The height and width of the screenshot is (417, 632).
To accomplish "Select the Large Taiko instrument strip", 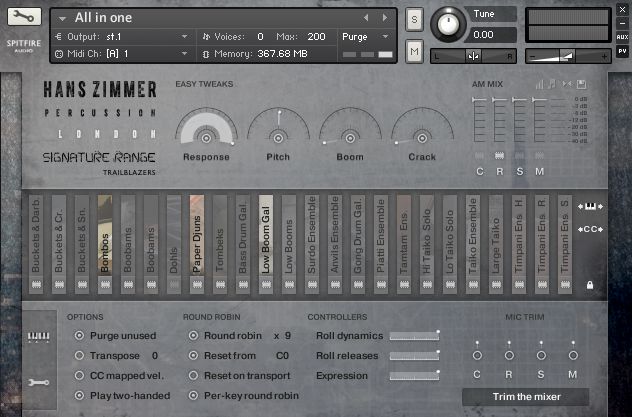I will 496,235.
